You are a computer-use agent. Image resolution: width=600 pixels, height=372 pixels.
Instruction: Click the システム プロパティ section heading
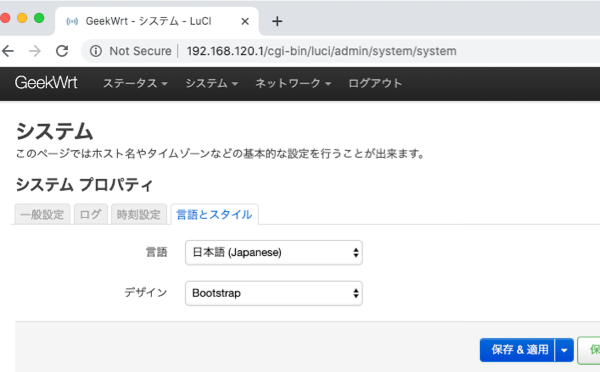84,185
